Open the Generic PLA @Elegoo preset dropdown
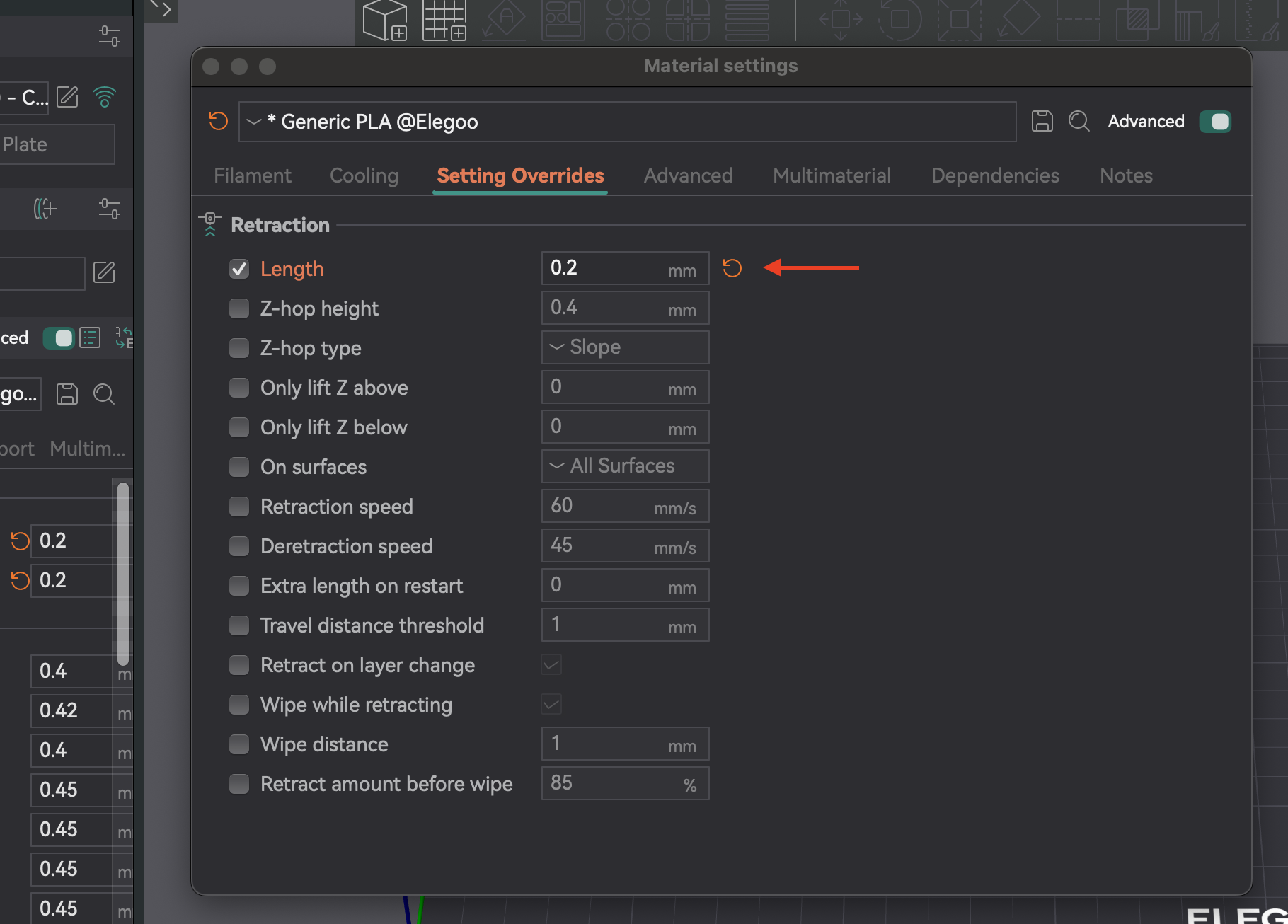This screenshot has width=1288, height=924. point(627,122)
